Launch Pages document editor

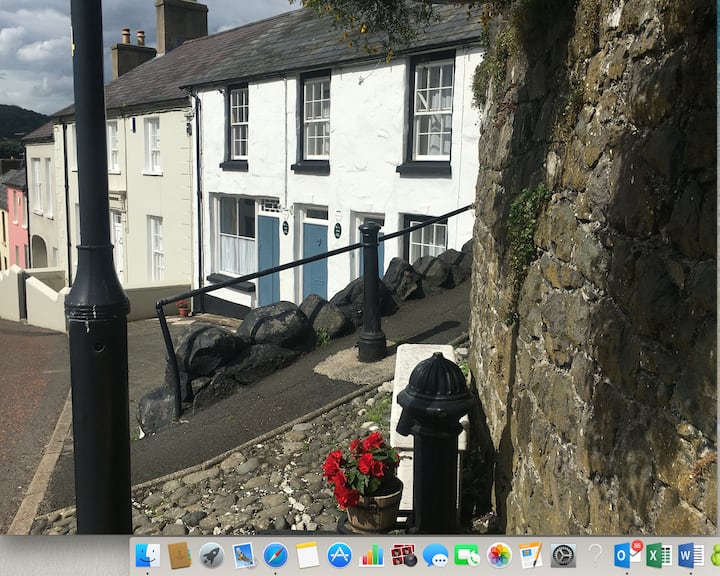(531, 555)
